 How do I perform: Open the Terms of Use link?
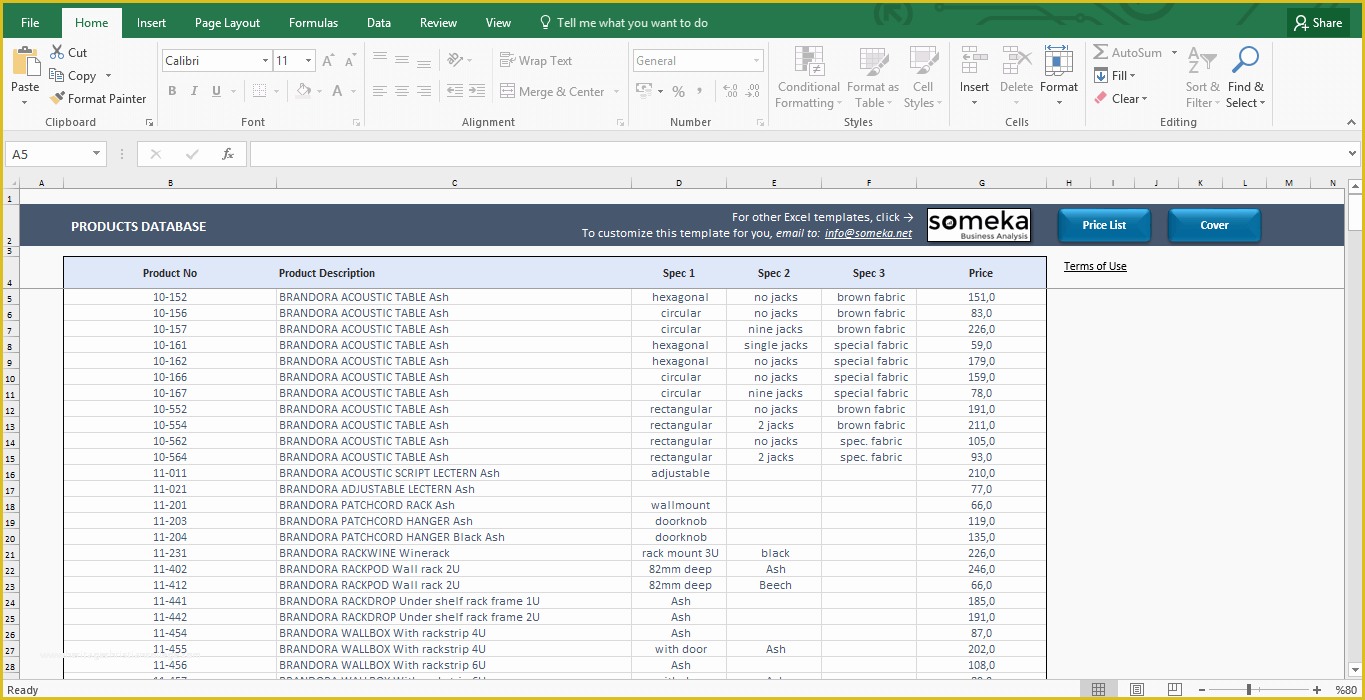pyautogui.click(x=1095, y=266)
